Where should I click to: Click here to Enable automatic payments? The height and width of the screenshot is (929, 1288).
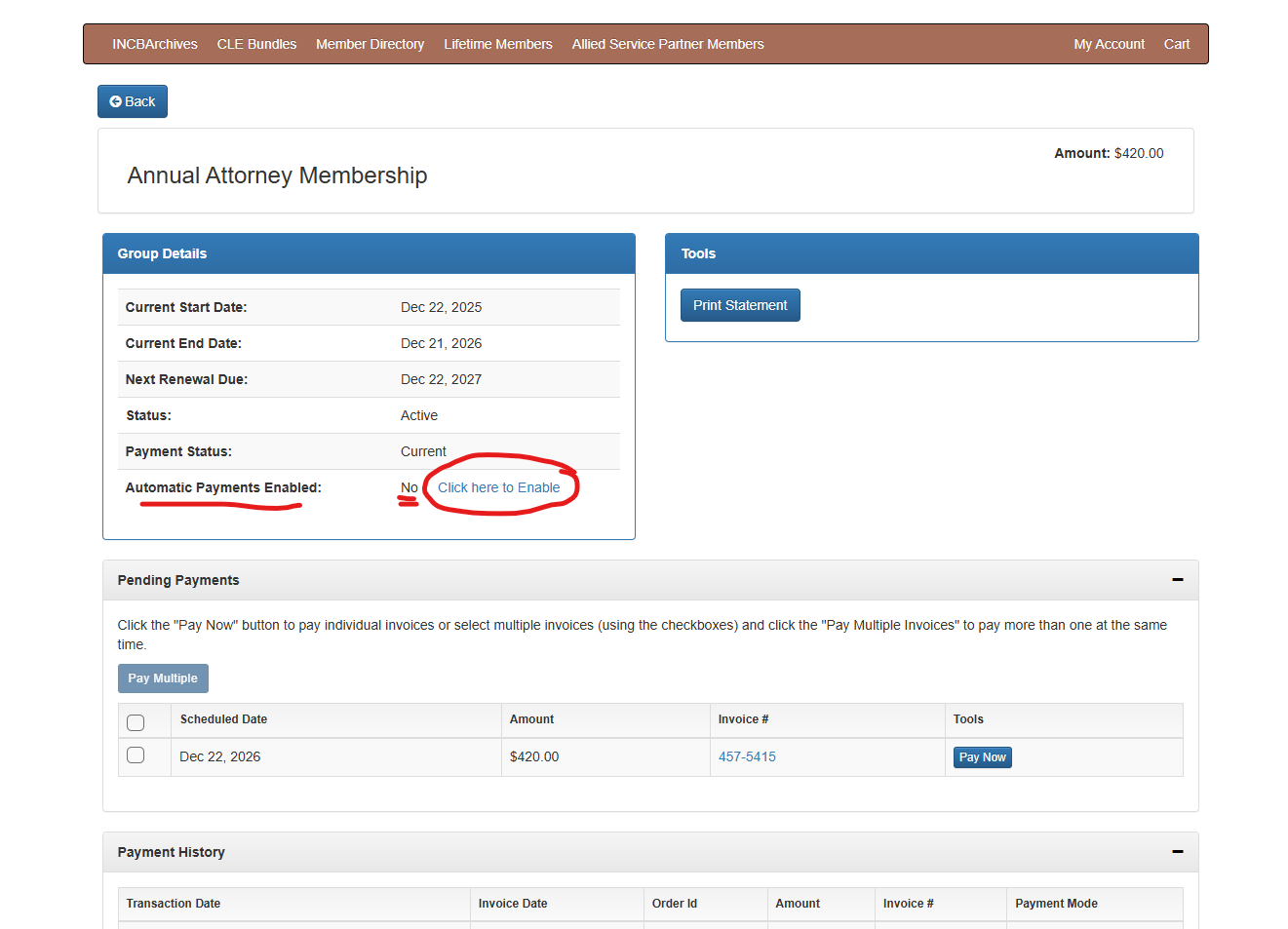[x=498, y=487]
